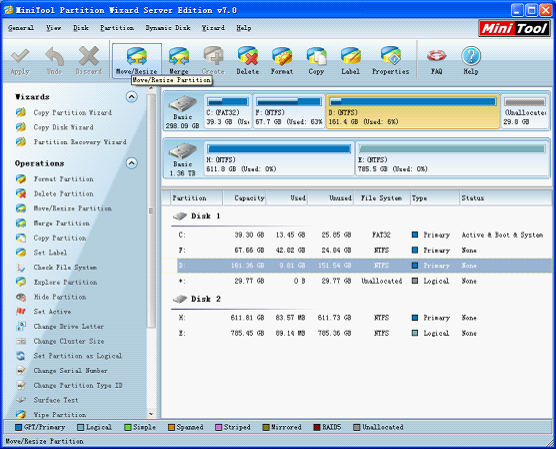
Task: Select C: FAT32 partition block in disk map
Action: pos(228,111)
